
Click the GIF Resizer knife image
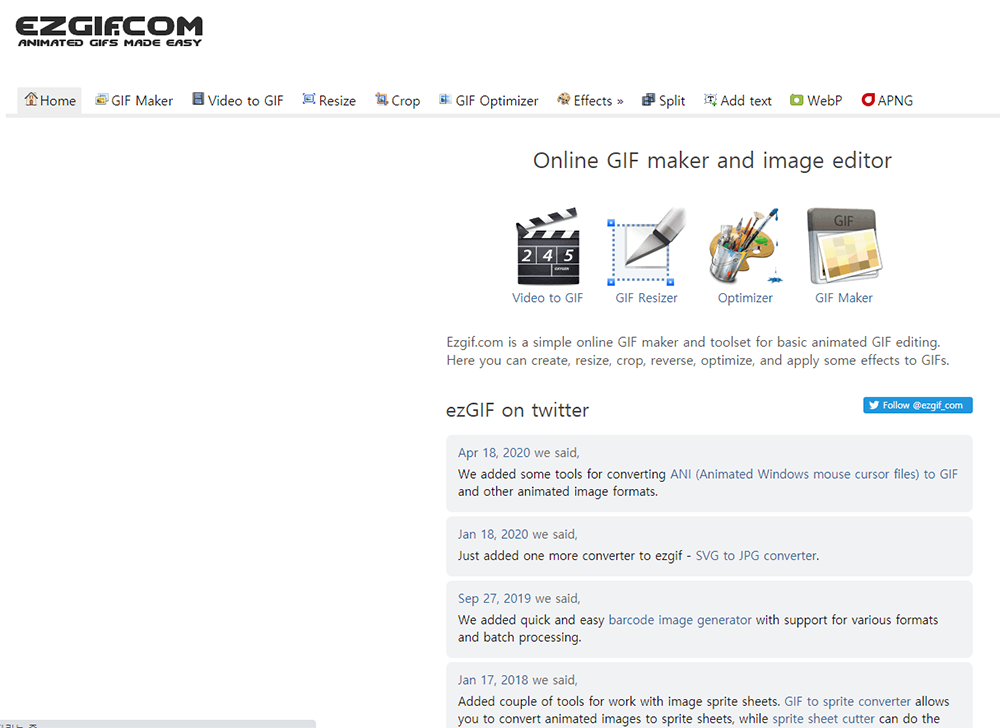[646, 246]
